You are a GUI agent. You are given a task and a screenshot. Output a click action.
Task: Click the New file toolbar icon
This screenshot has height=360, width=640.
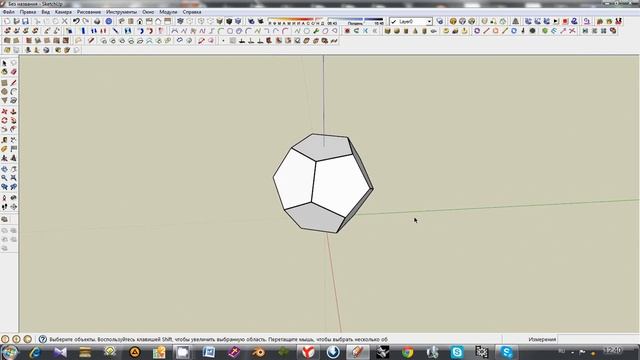tap(7, 21)
